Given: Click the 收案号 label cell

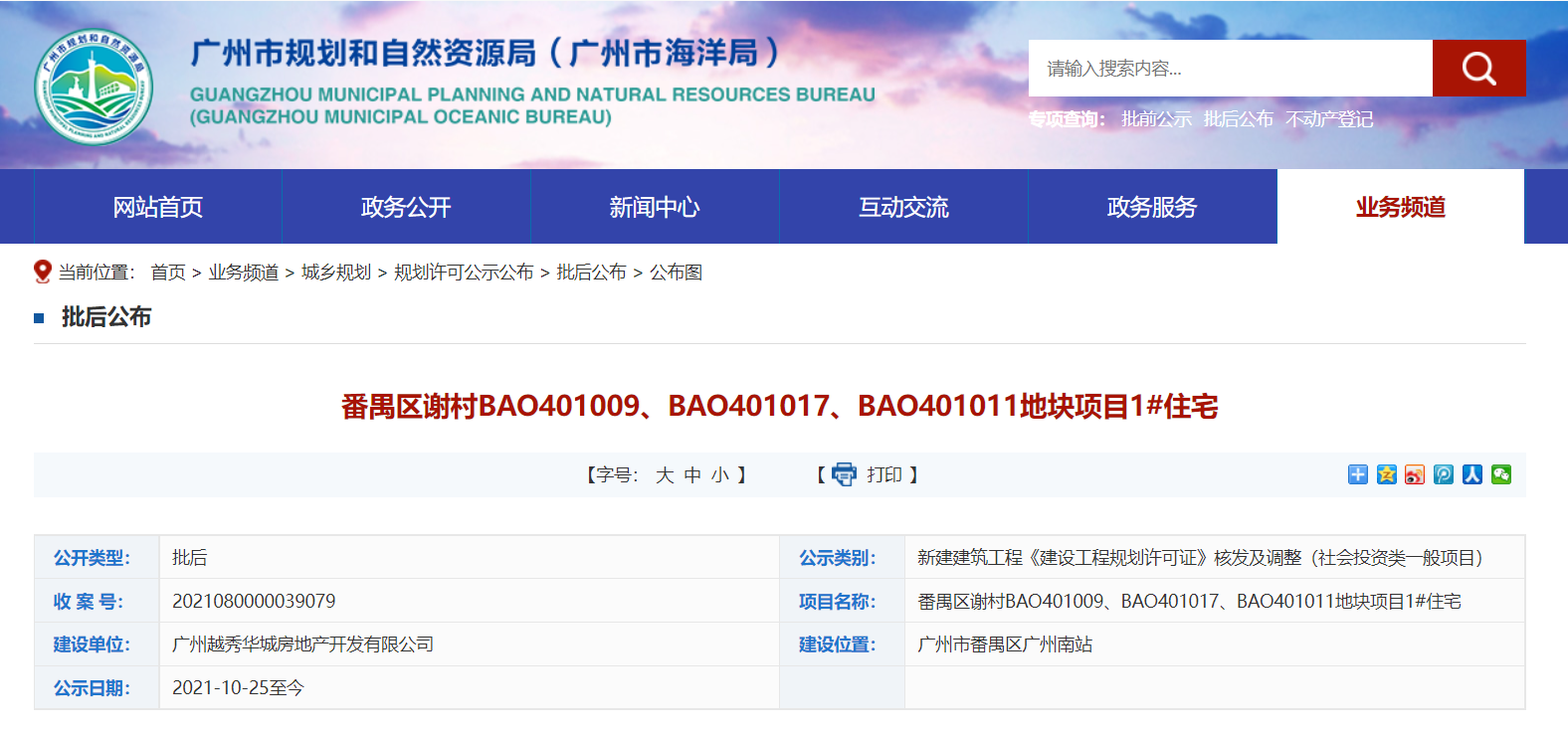Looking at the screenshot, I should click(x=97, y=601).
